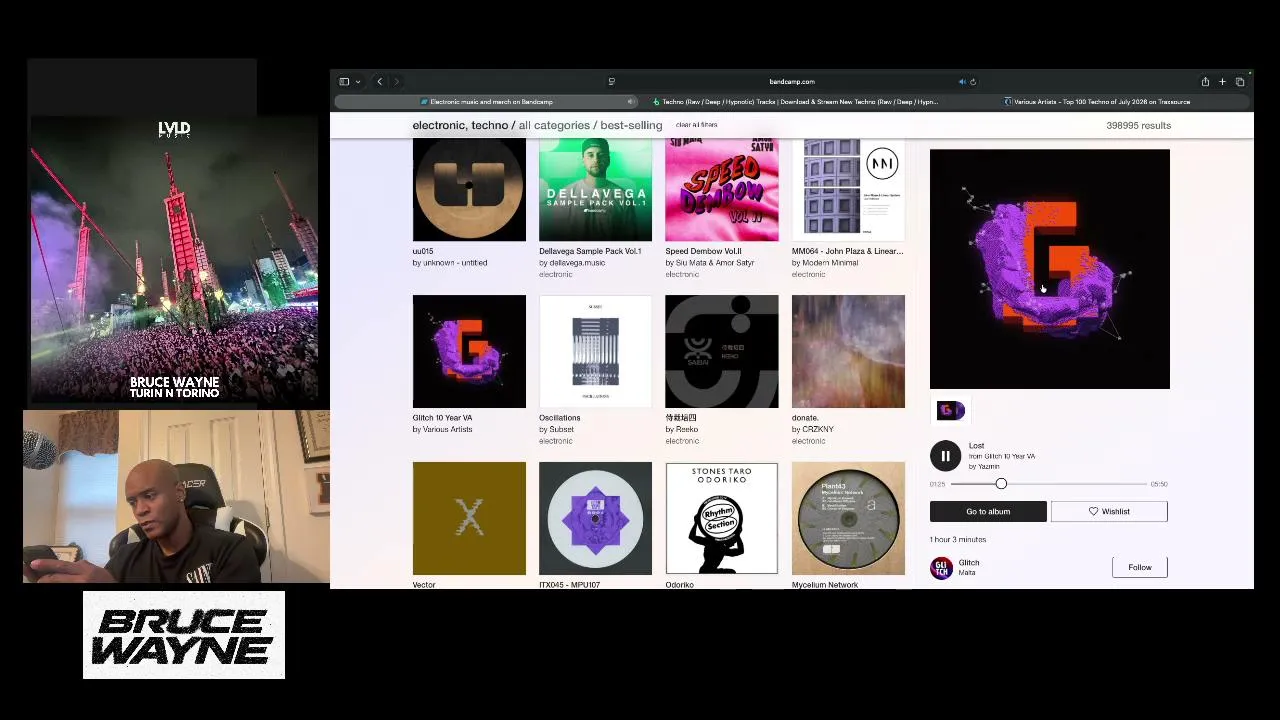Click 'by Siu Mata & Amor Satyr' text

point(710,263)
